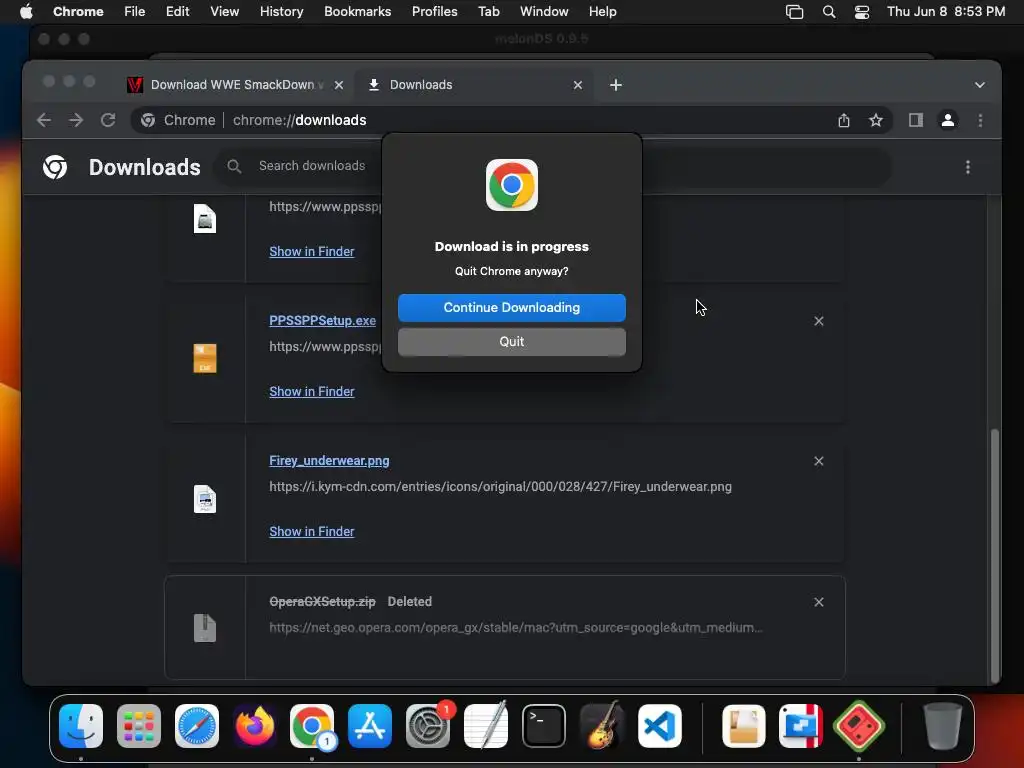
Task: Launch GarageBand from the Dock
Action: pos(601,726)
